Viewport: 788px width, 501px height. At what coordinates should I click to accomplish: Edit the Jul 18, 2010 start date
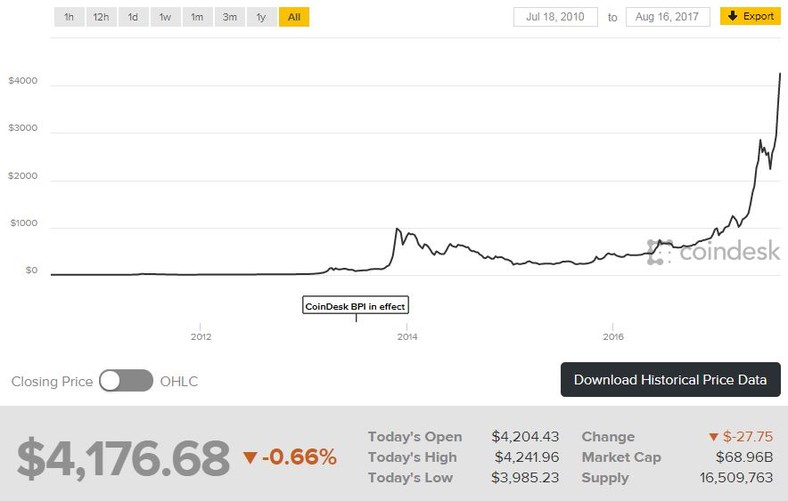(555, 17)
